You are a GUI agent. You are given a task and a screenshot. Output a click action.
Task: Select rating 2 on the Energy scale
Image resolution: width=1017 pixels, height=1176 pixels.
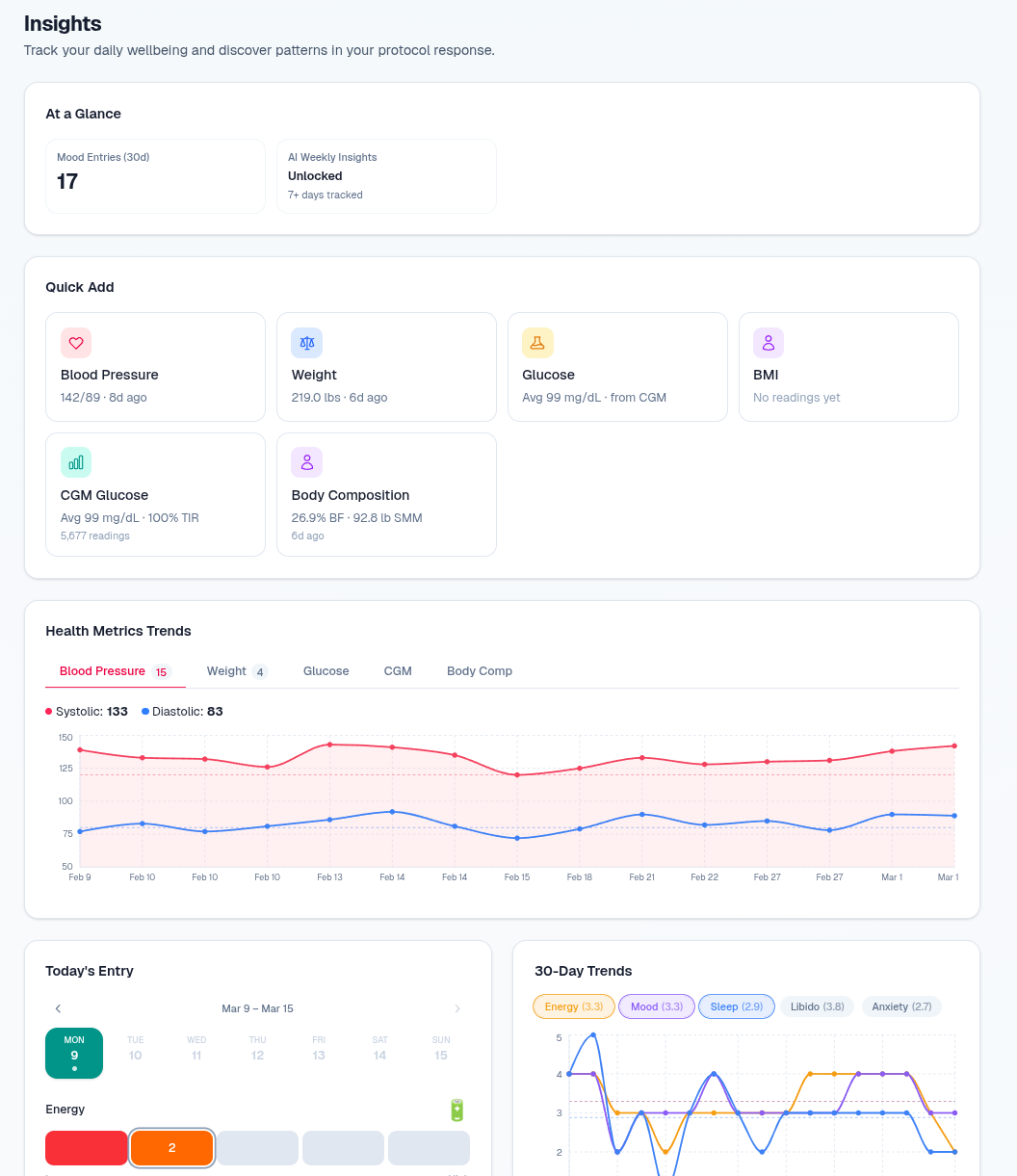coord(171,1148)
